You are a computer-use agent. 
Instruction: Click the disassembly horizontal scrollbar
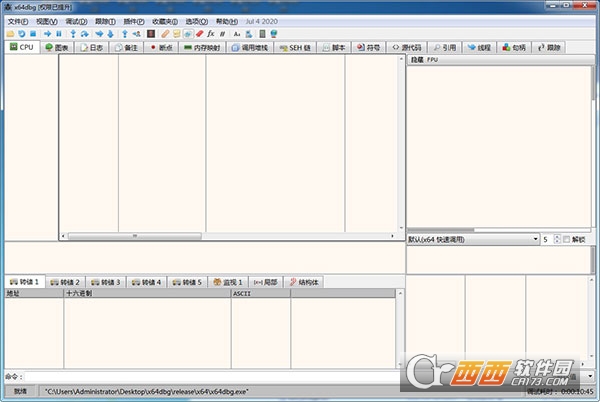click(x=230, y=236)
